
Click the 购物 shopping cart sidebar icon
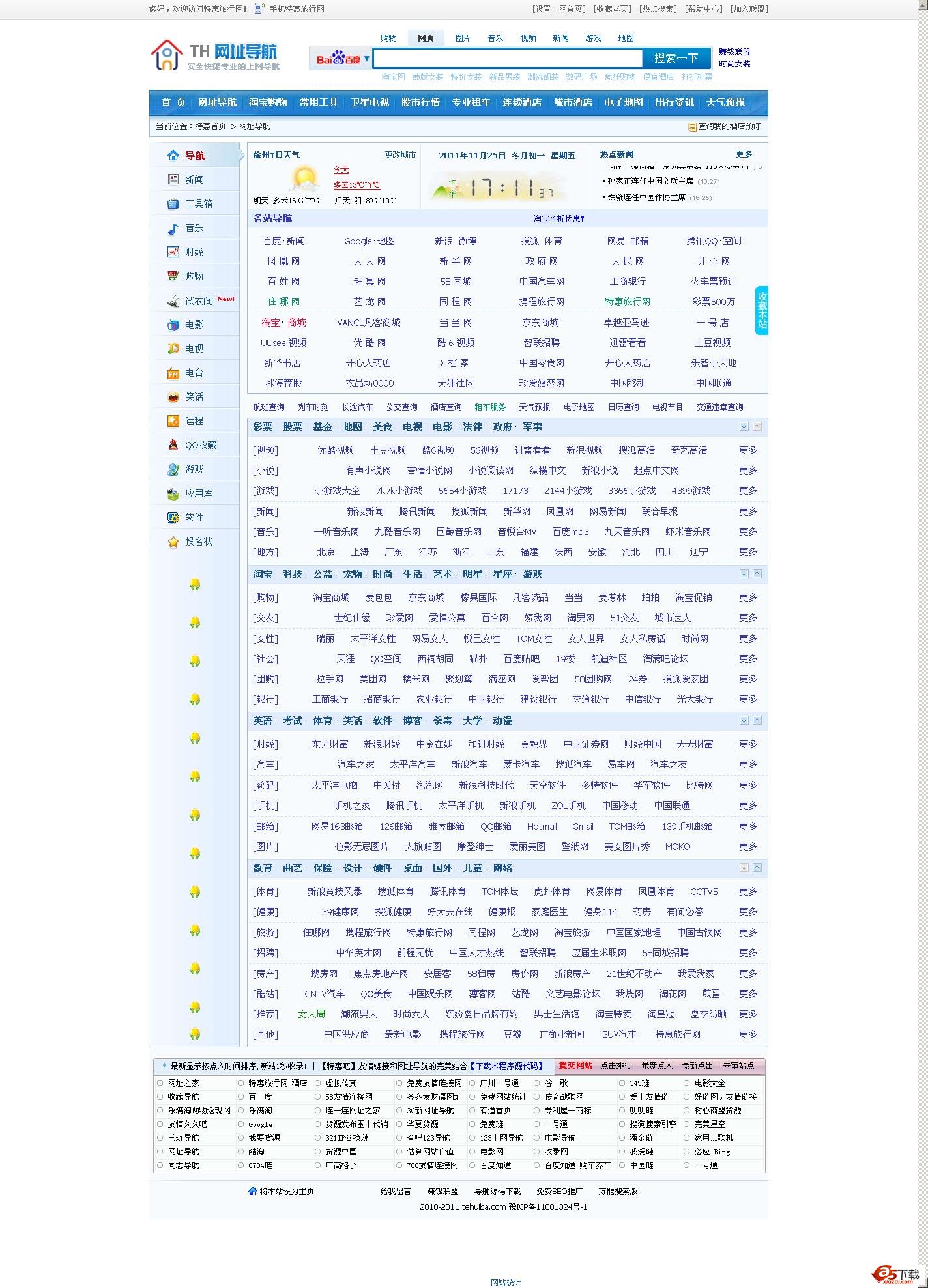coord(173,276)
